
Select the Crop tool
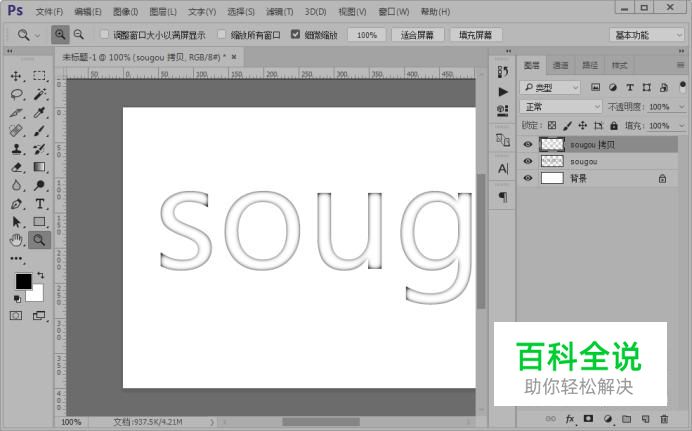click(16, 112)
